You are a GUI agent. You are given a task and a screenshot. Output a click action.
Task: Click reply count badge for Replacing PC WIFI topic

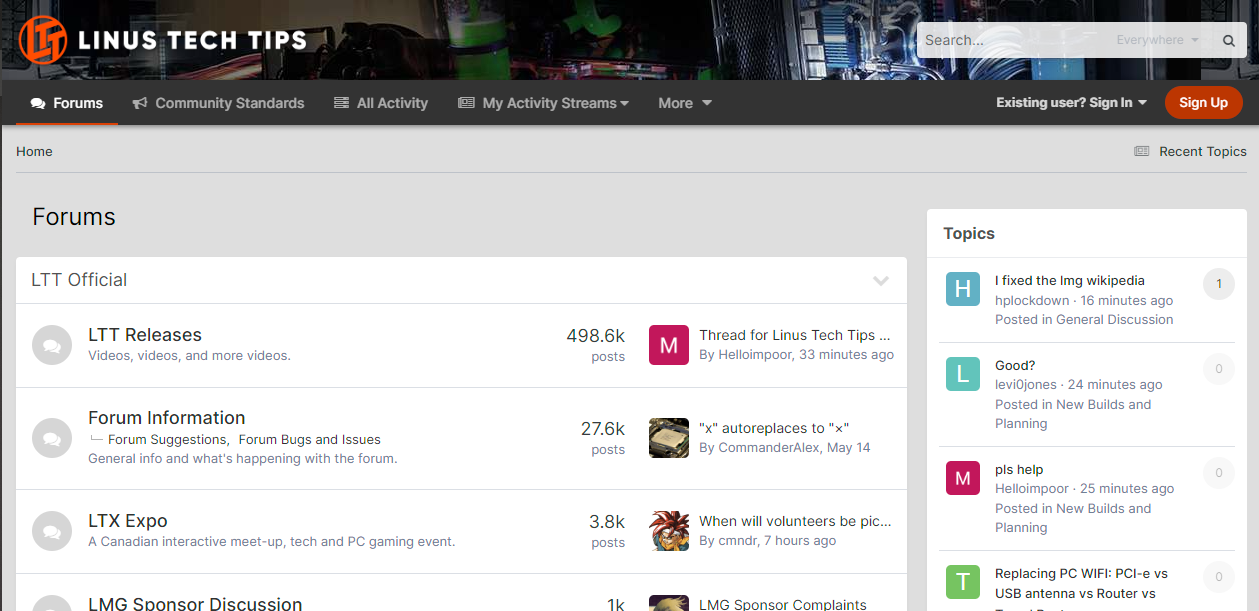coord(1219,577)
